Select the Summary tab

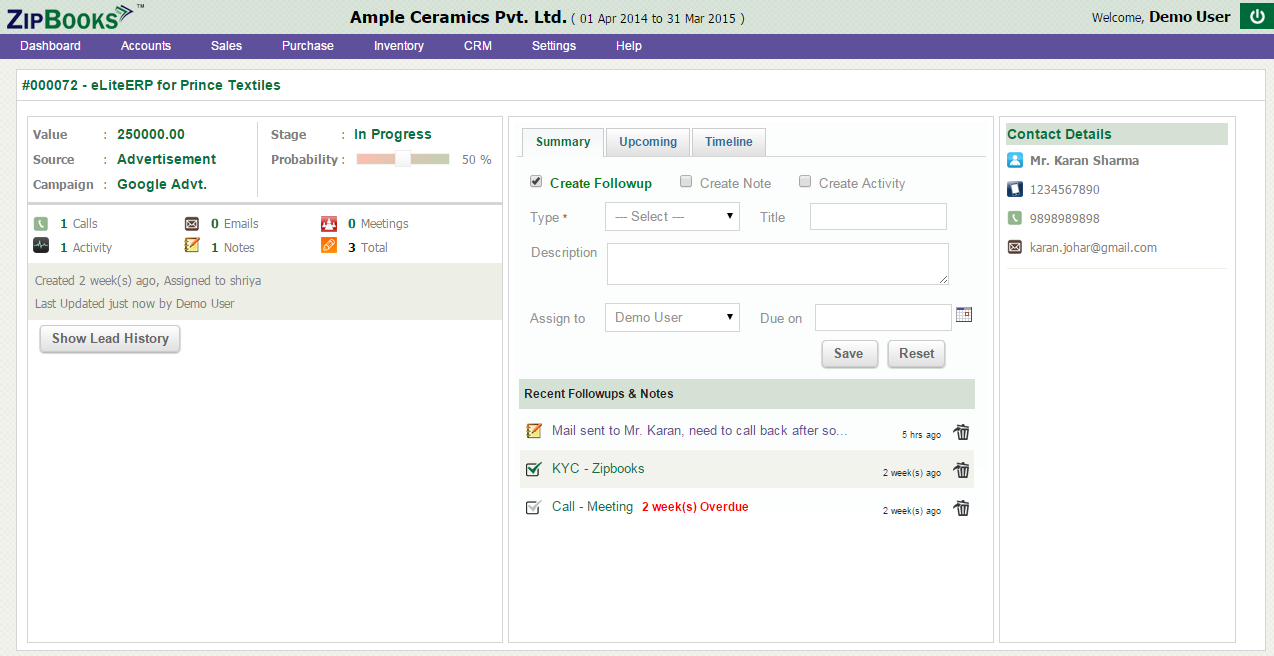pyautogui.click(x=563, y=142)
